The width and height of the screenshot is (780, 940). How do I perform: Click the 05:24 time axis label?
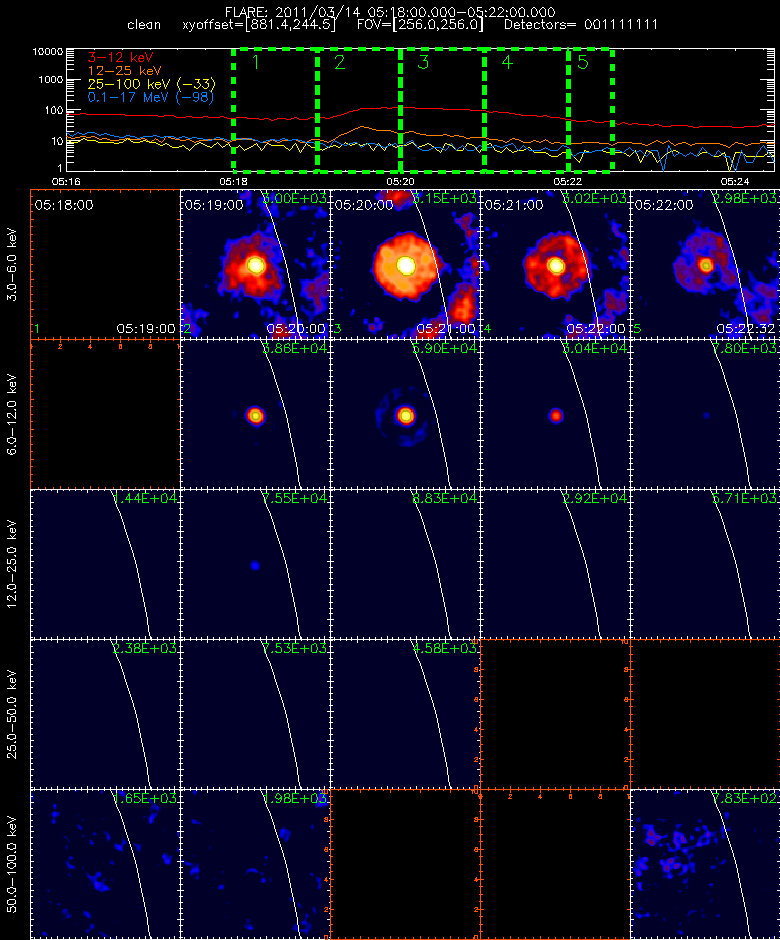coord(735,181)
